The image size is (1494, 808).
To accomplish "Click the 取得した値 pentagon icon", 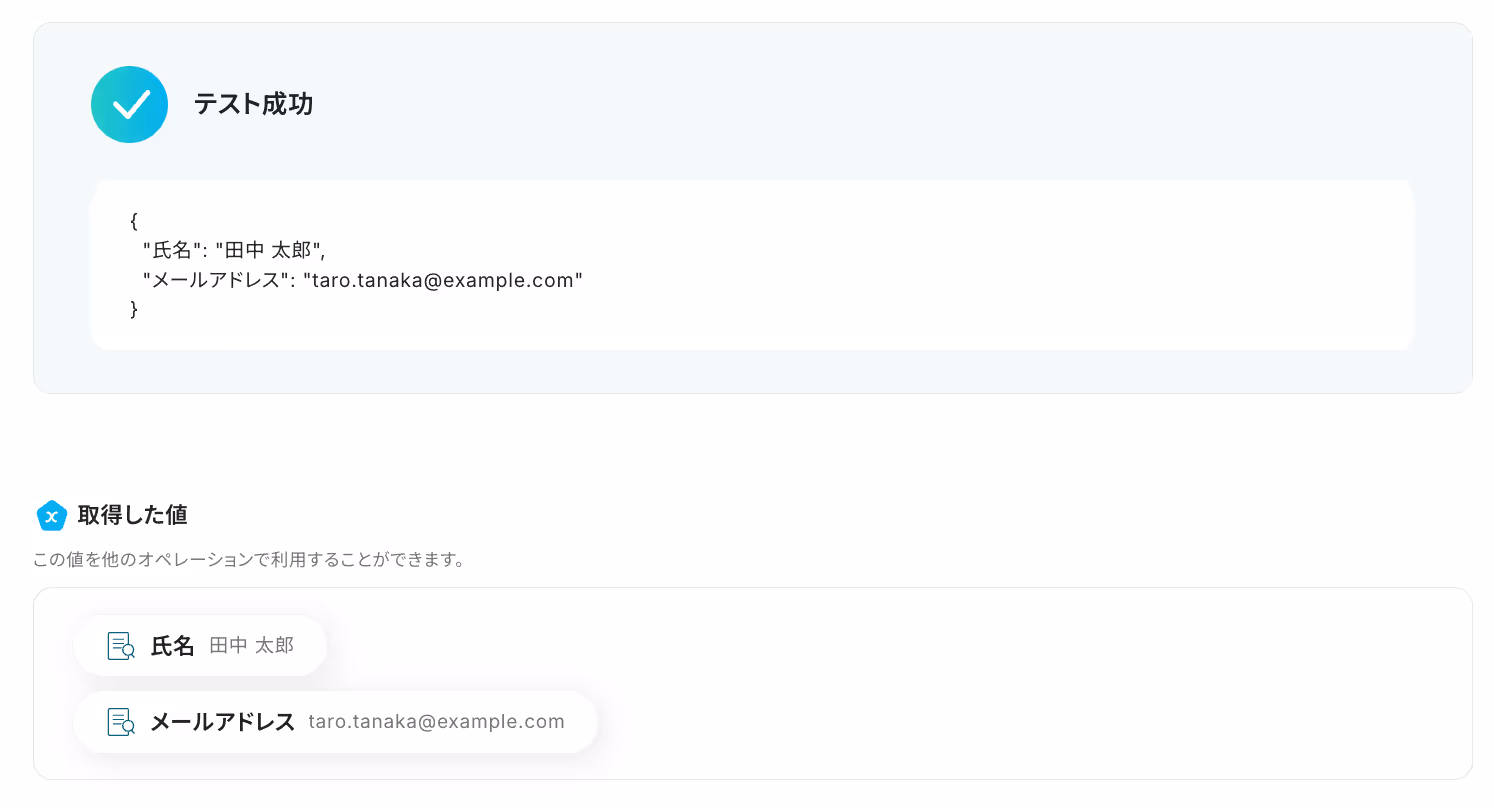I will tap(51, 516).
